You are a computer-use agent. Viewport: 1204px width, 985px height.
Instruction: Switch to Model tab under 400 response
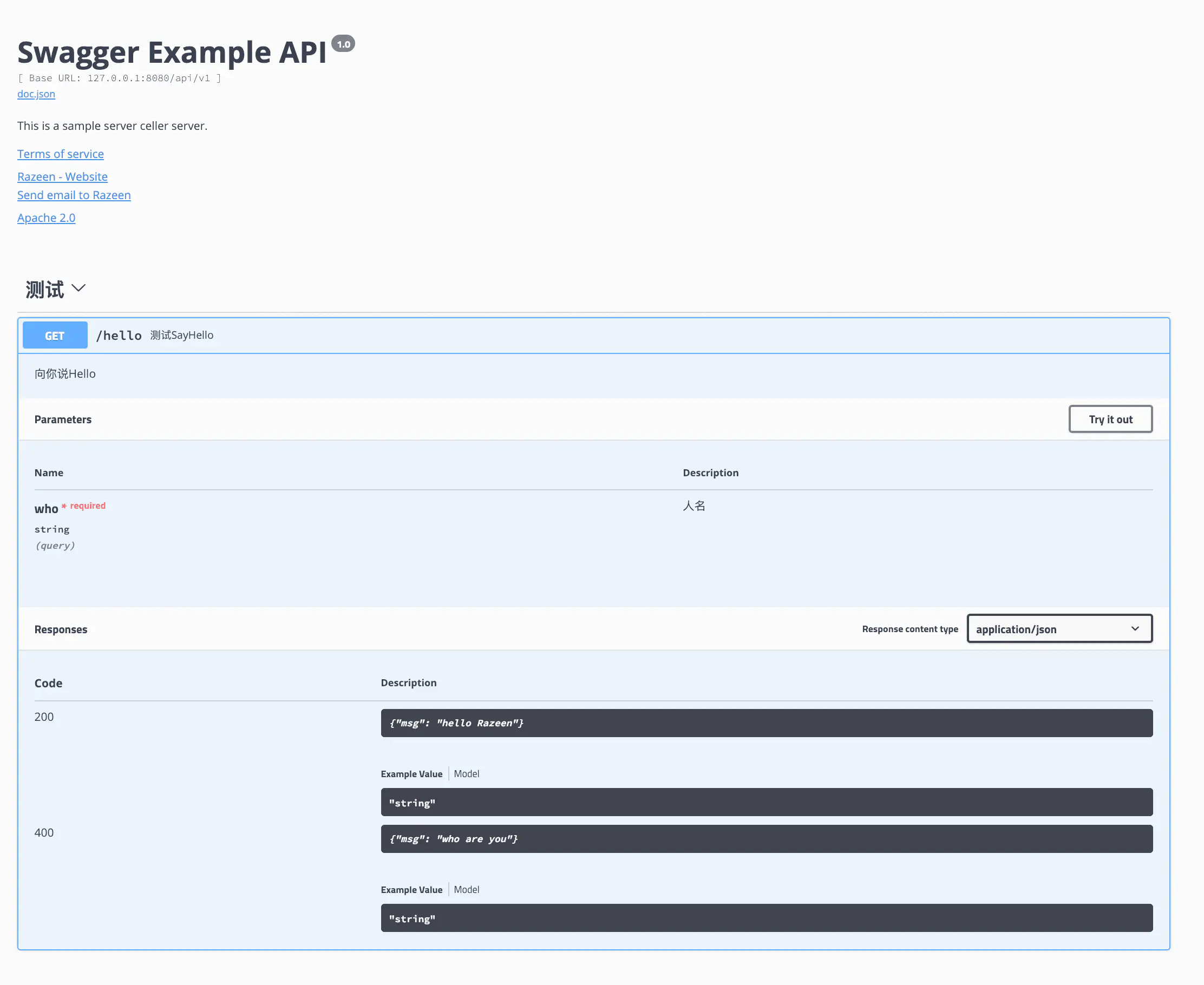click(466, 890)
